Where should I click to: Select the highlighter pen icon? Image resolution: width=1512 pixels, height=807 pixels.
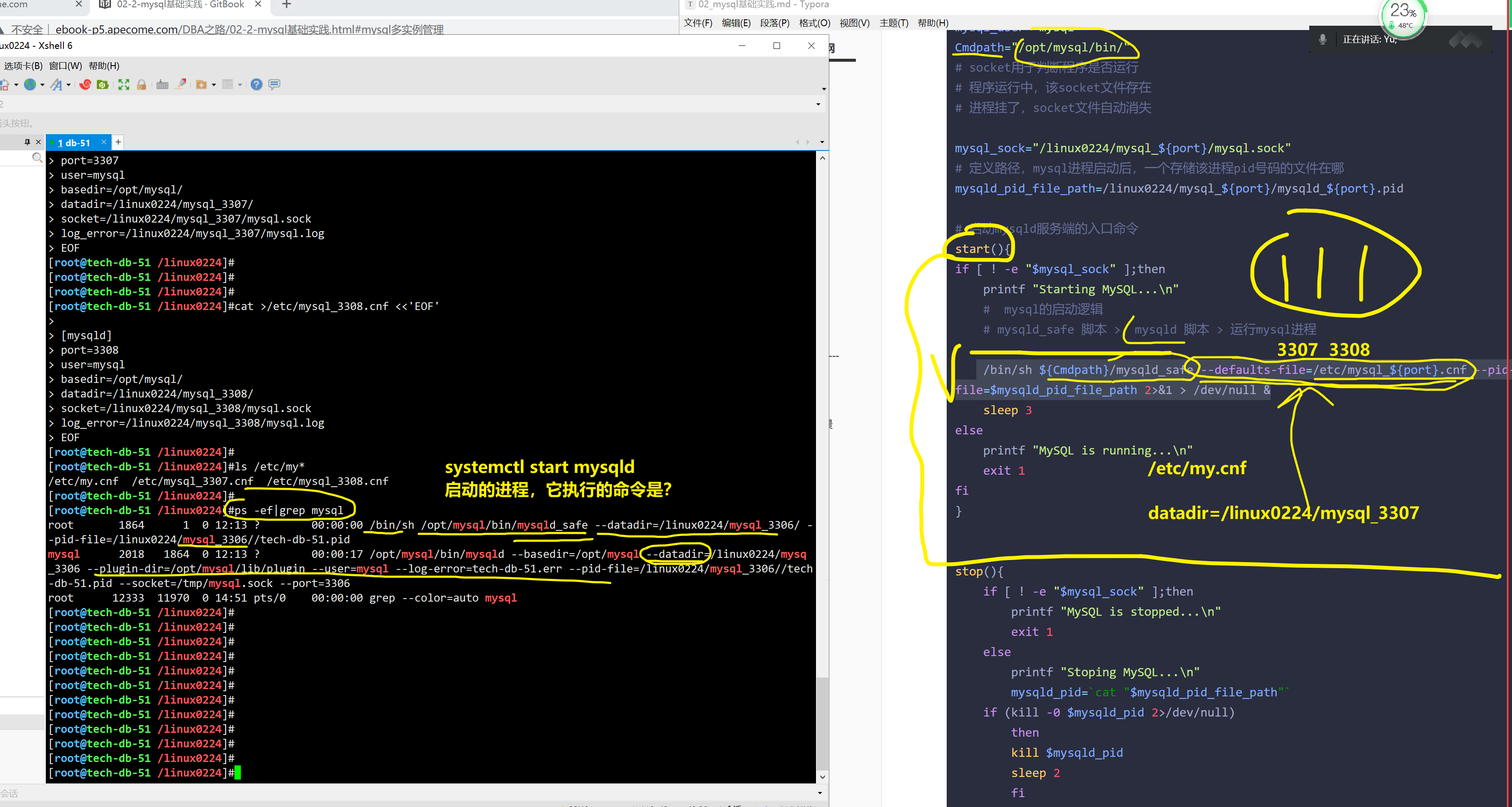[x=181, y=84]
